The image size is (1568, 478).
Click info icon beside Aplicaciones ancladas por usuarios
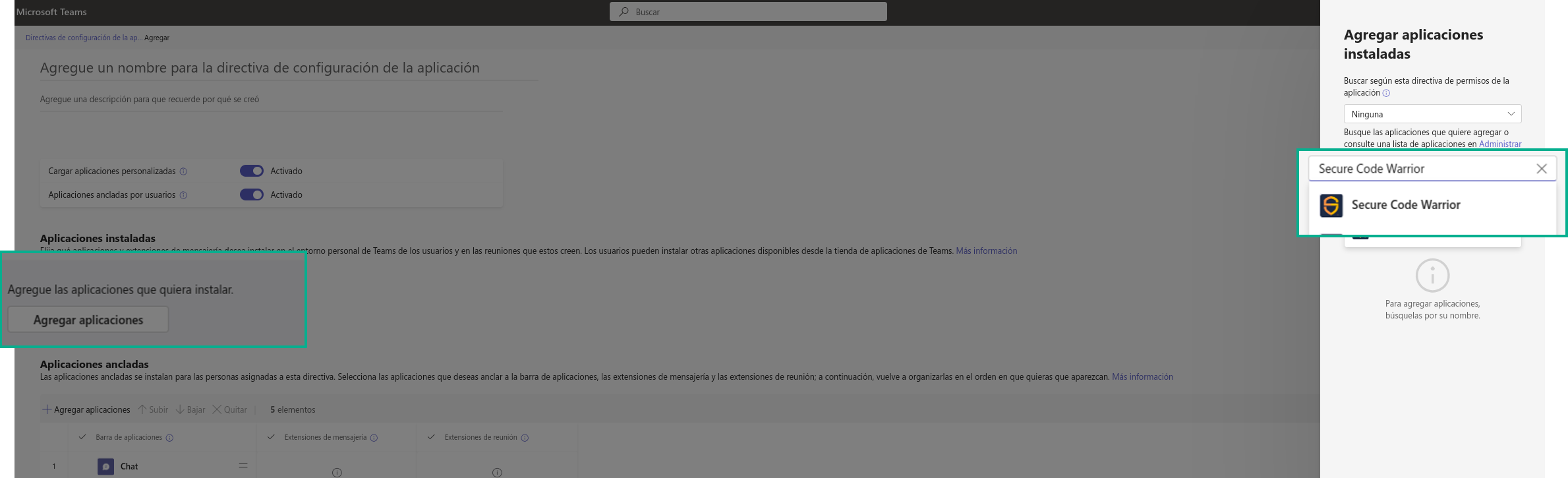[184, 195]
